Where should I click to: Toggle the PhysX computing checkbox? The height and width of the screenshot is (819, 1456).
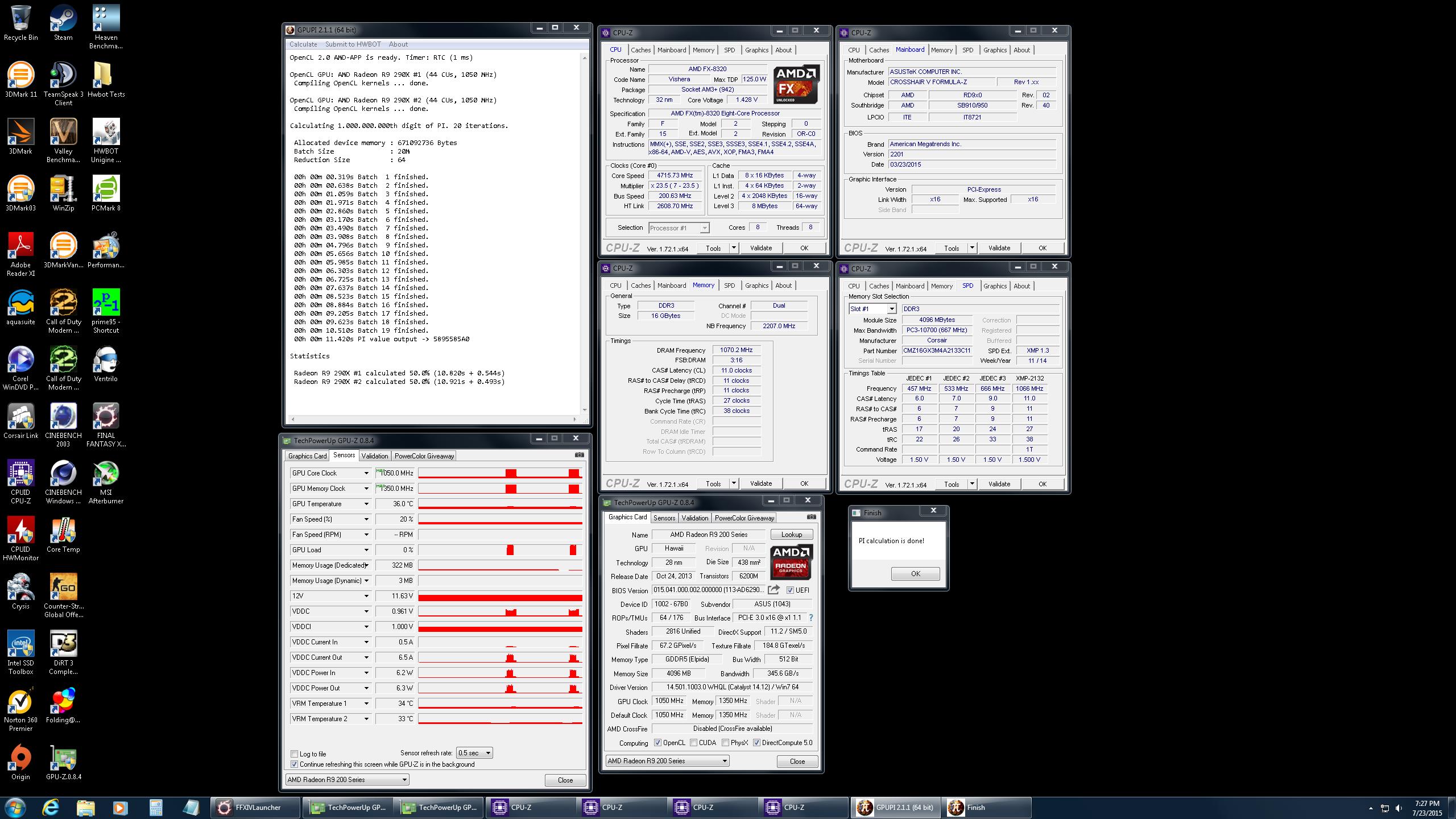(725, 743)
